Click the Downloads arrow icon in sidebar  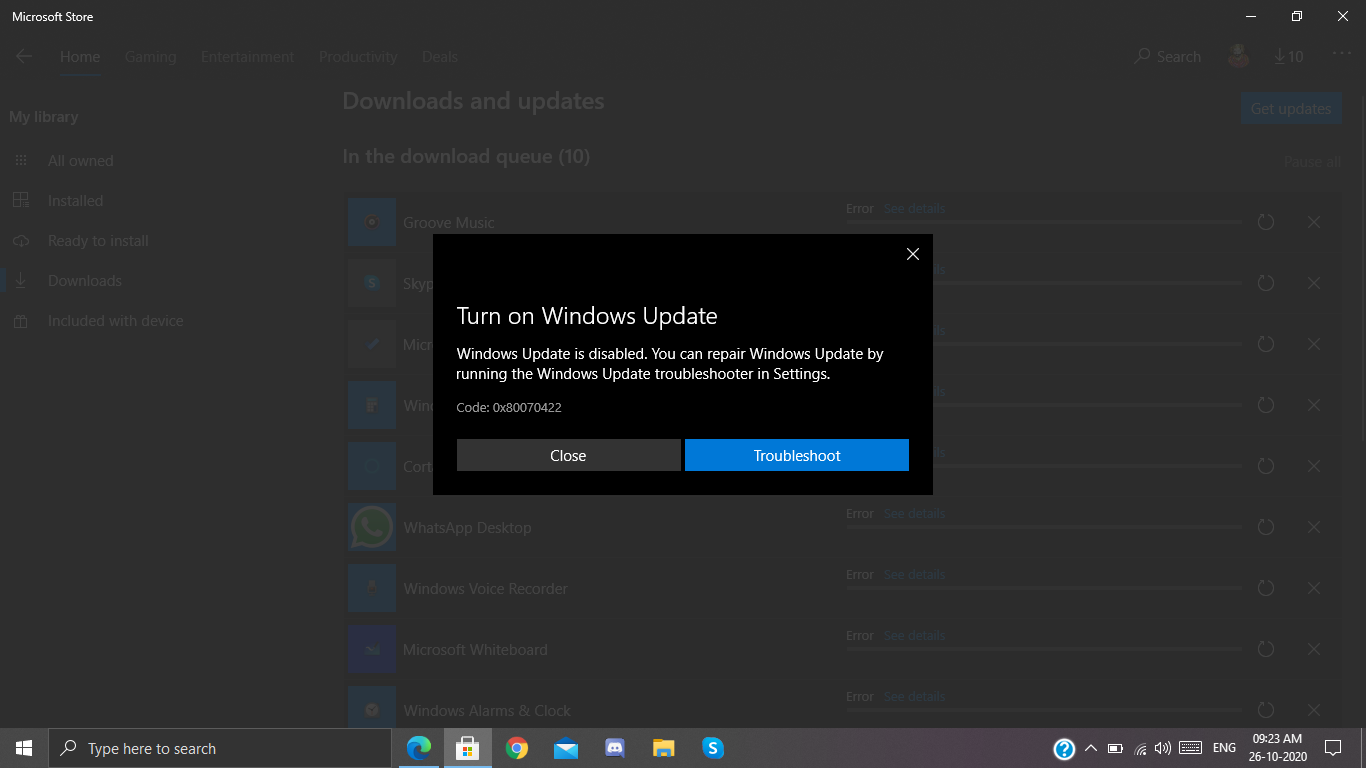(21, 281)
